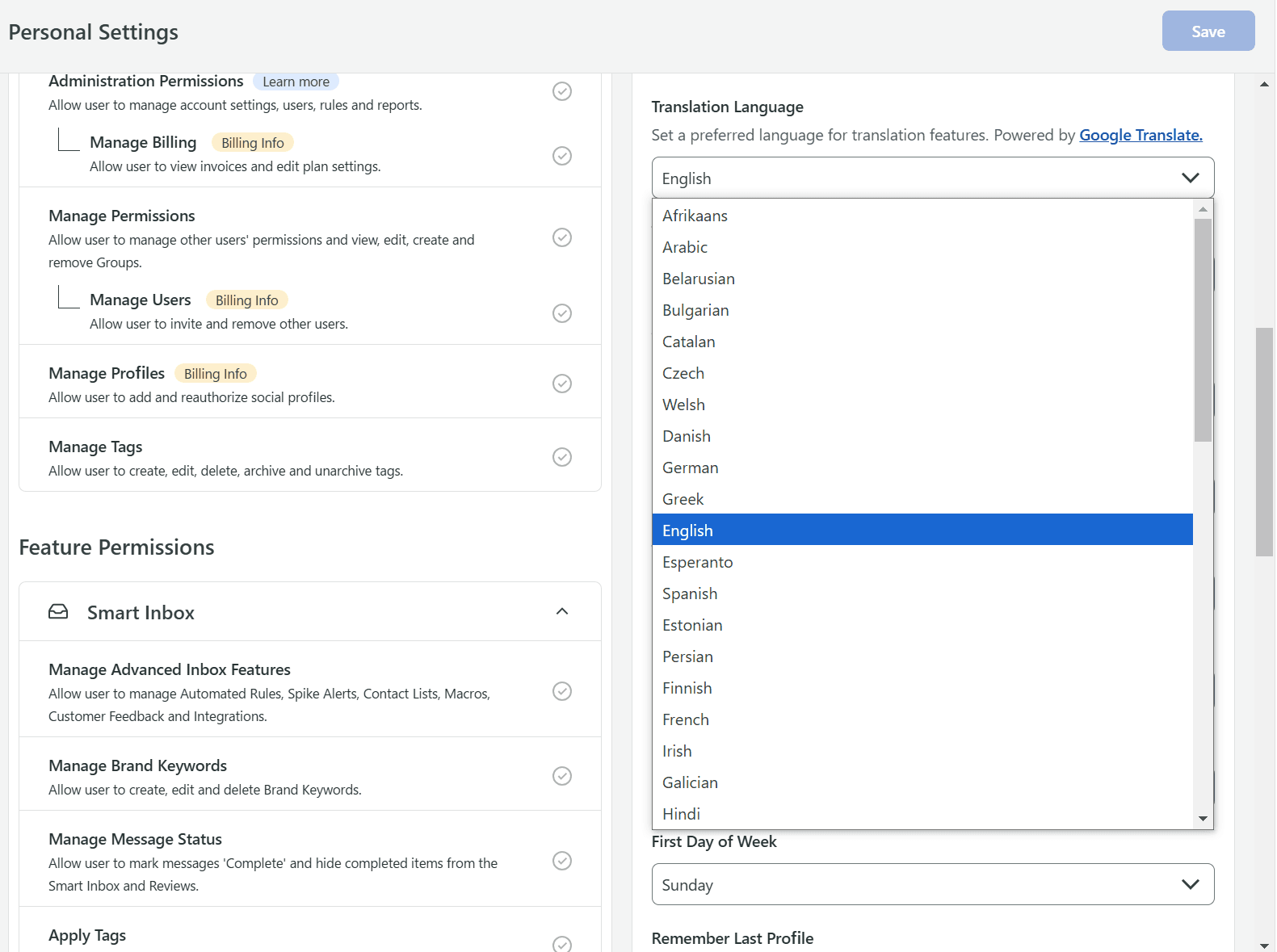Choose French in the language list
1277x952 pixels.
[x=686, y=719]
